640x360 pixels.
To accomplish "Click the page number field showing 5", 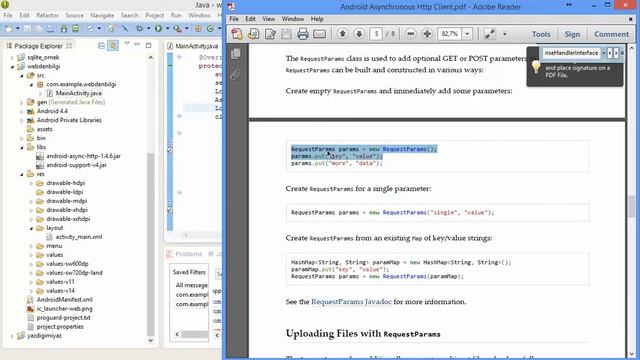I will [376, 34].
